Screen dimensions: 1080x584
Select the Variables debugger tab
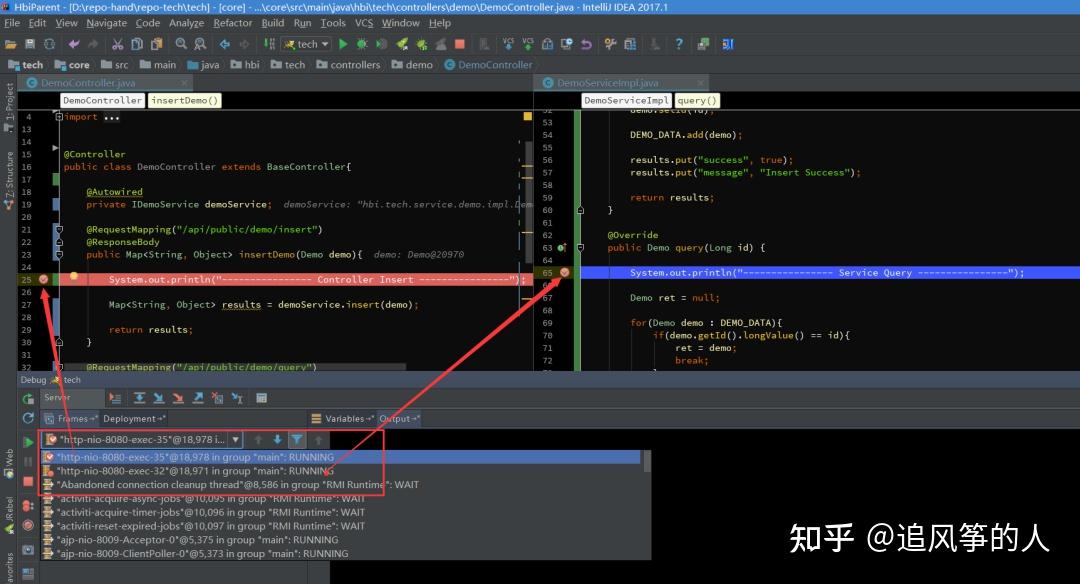pos(342,419)
